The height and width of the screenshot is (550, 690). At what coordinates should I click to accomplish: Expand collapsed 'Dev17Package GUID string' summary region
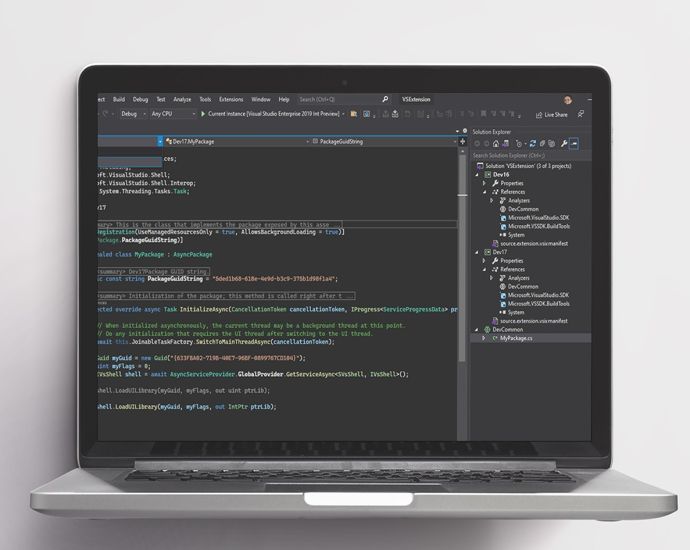pyautogui.click(x=153, y=271)
